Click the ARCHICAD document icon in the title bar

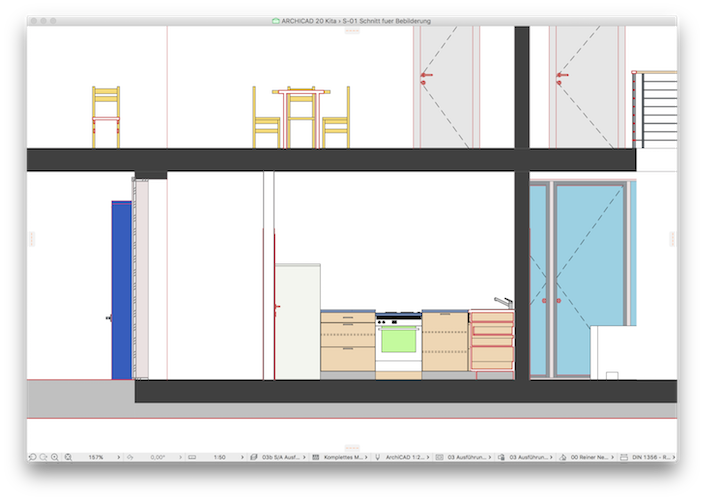[x=276, y=21]
